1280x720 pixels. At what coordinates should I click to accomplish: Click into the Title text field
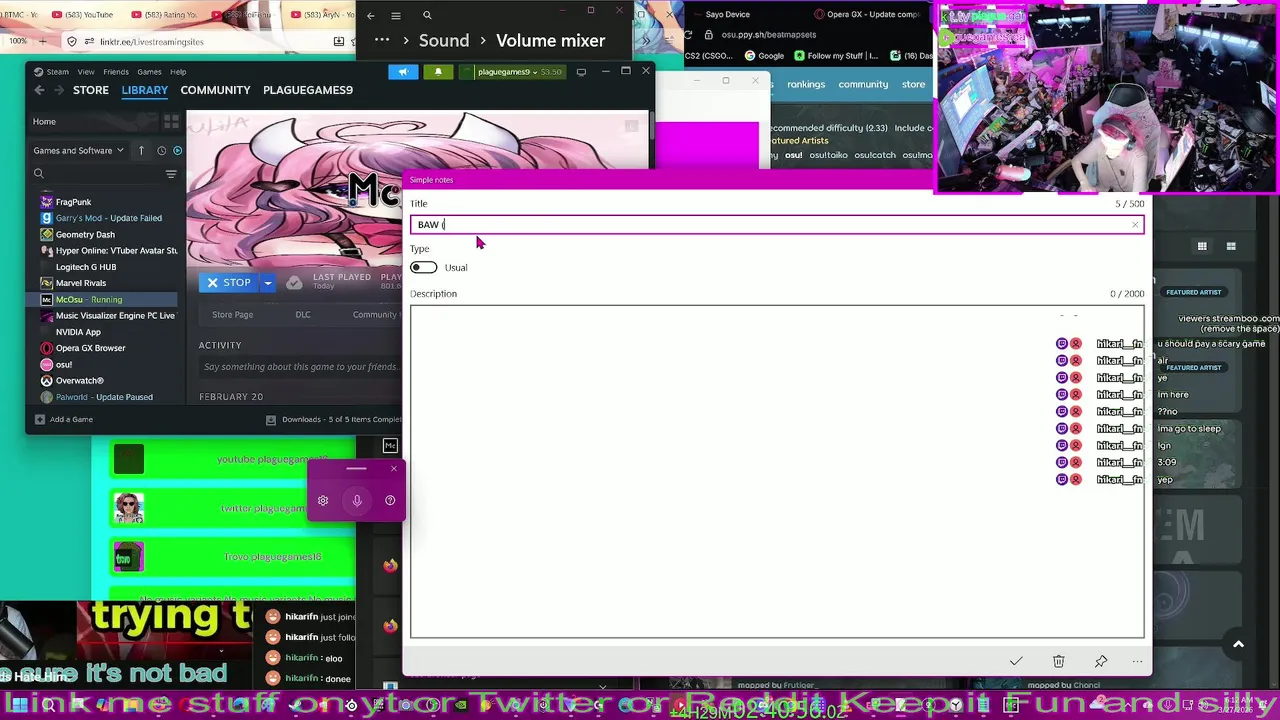[x=776, y=224]
